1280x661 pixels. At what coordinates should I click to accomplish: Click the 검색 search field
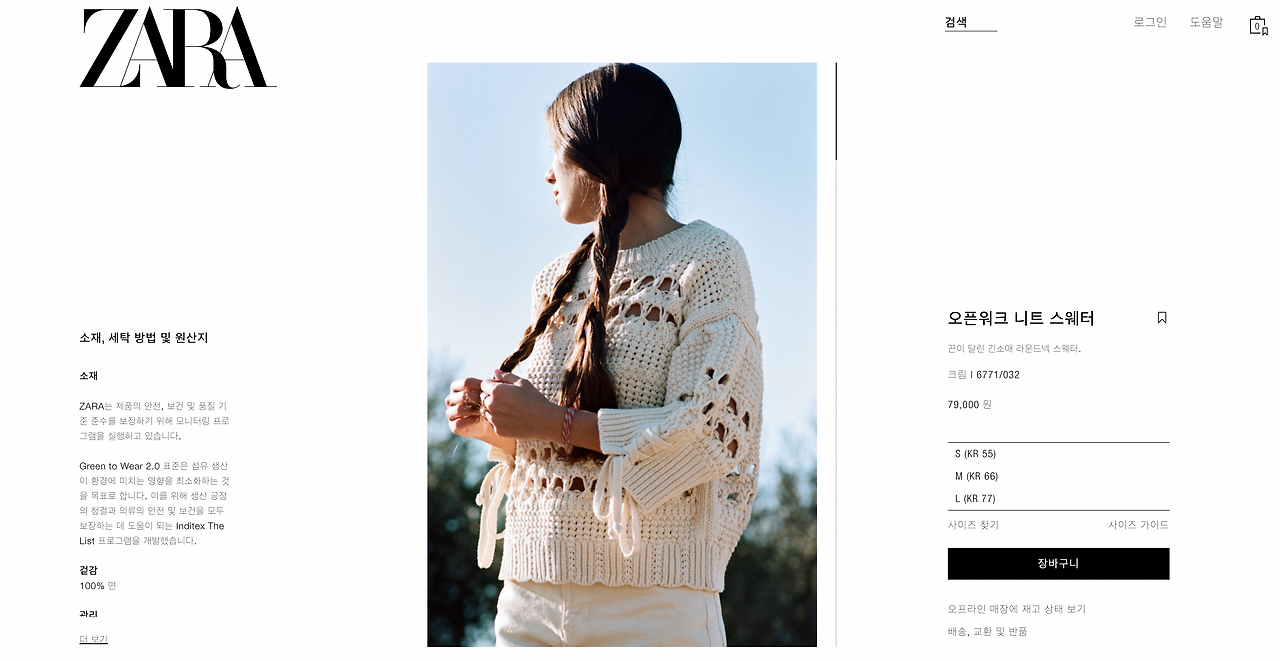tap(971, 22)
